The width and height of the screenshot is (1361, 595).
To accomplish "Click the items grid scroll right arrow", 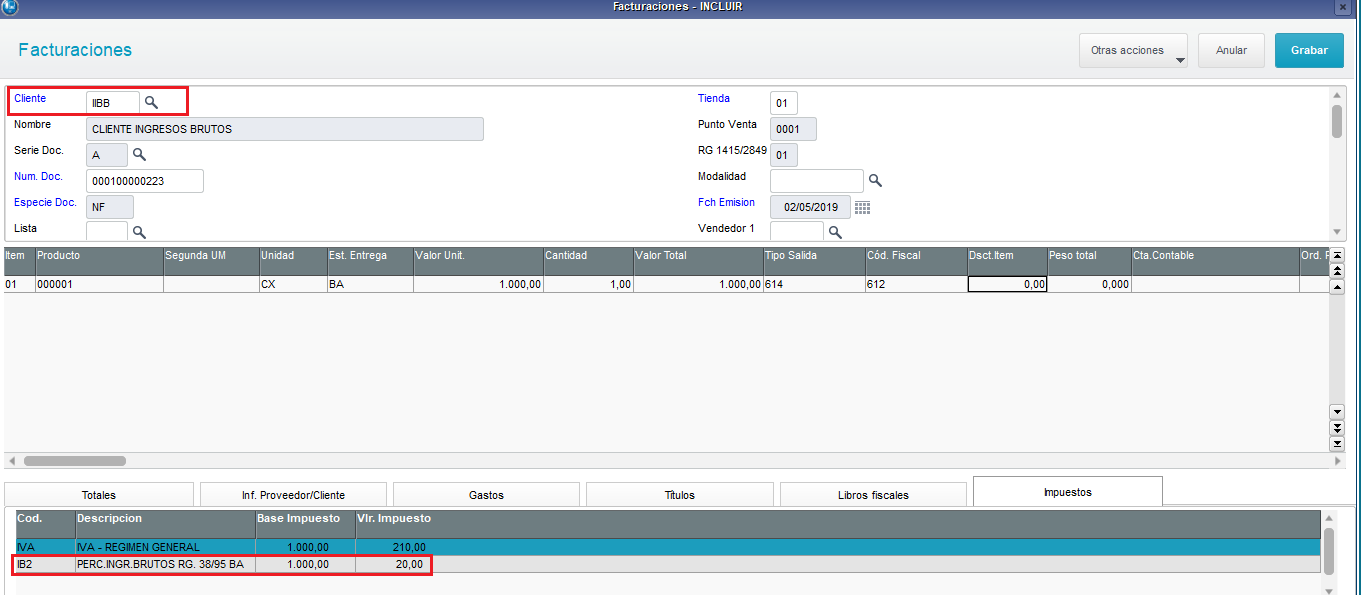I will click(x=1338, y=461).
